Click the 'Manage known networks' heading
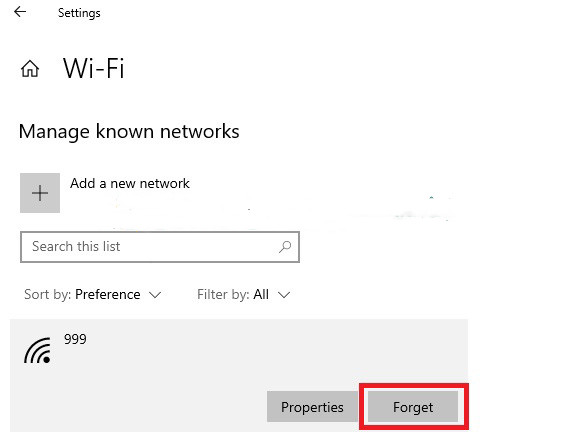Screen dimensions: 568x442 click(129, 132)
